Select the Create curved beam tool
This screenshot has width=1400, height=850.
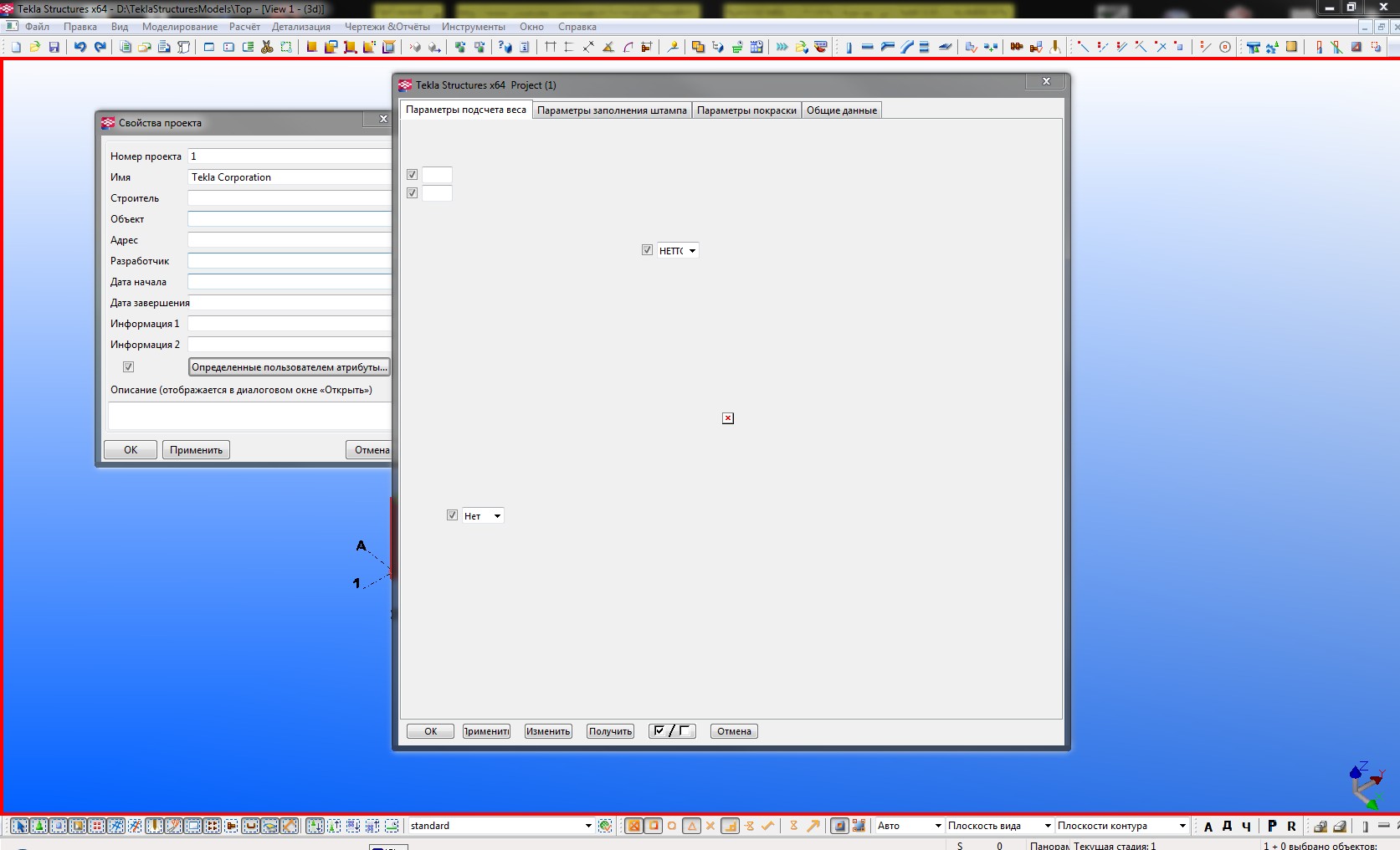906,47
